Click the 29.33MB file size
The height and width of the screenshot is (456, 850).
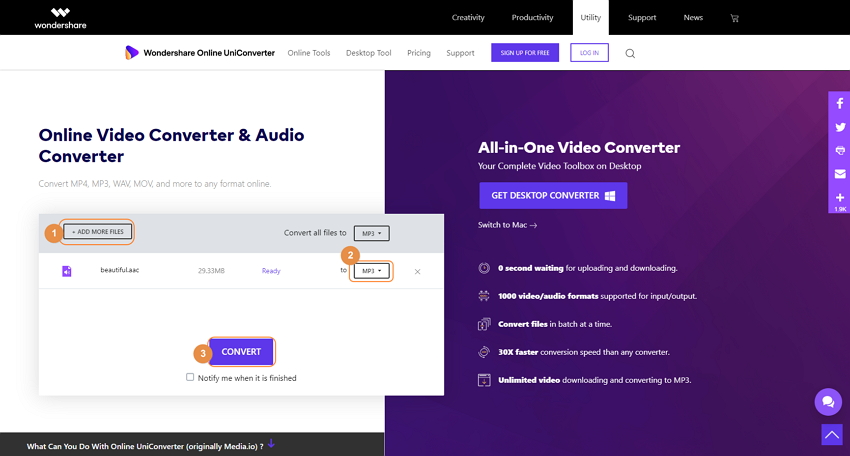pyautogui.click(x=211, y=270)
